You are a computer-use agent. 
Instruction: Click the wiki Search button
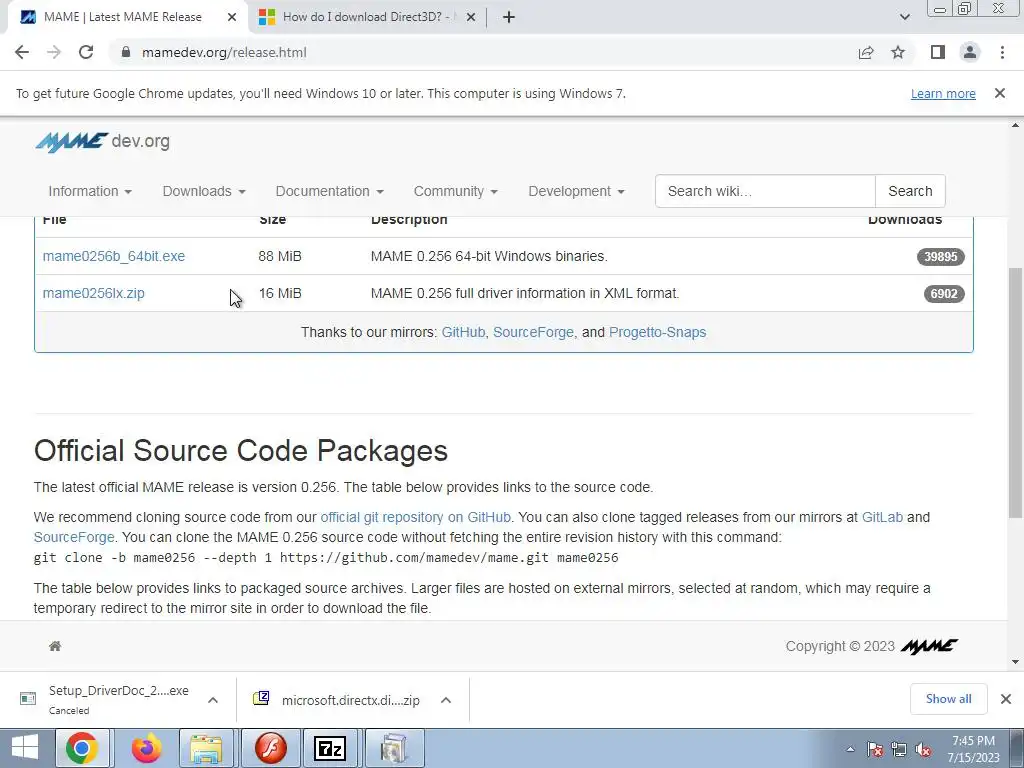click(x=910, y=191)
